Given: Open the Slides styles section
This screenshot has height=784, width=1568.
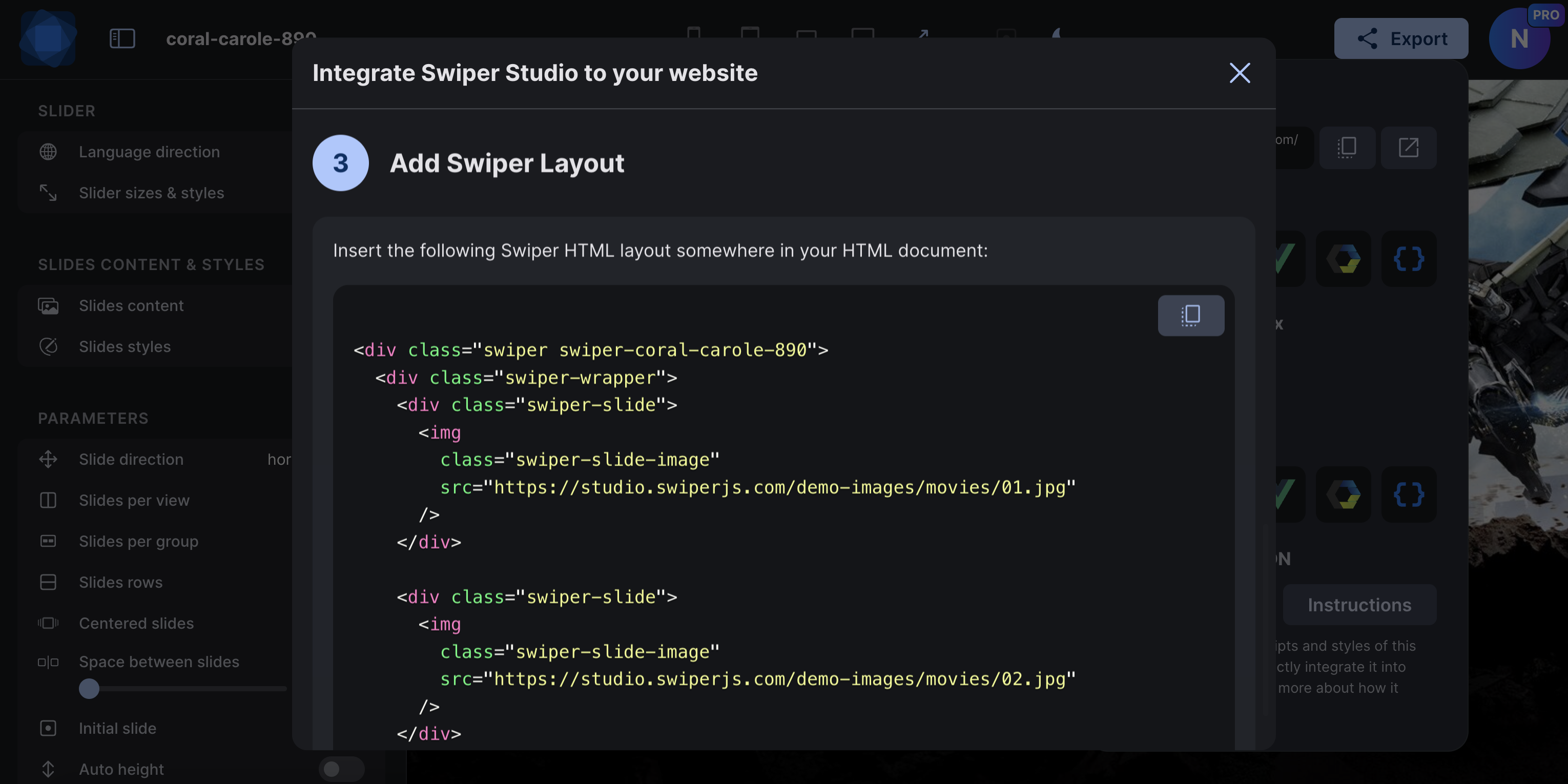Looking at the screenshot, I should pos(155,346).
